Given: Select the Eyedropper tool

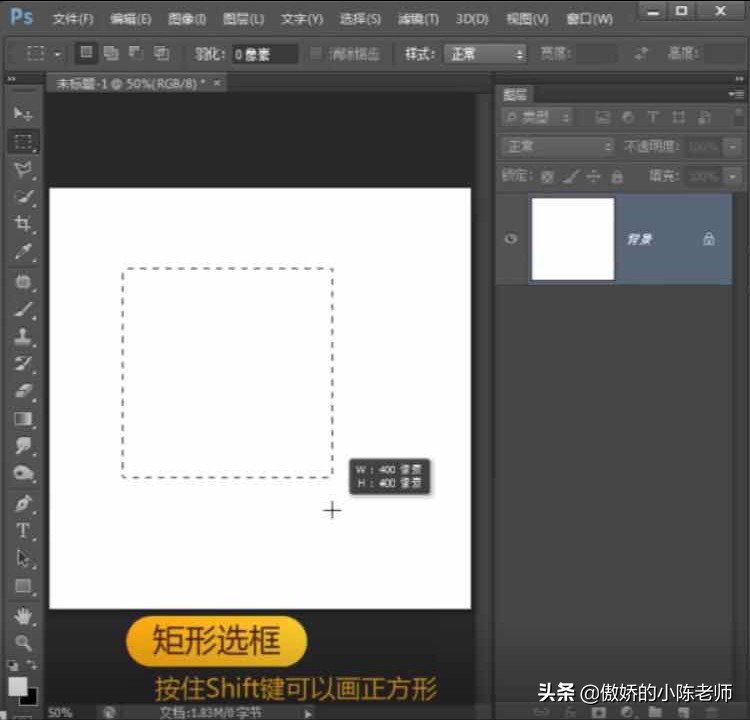Looking at the screenshot, I should [x=22, y=251].
